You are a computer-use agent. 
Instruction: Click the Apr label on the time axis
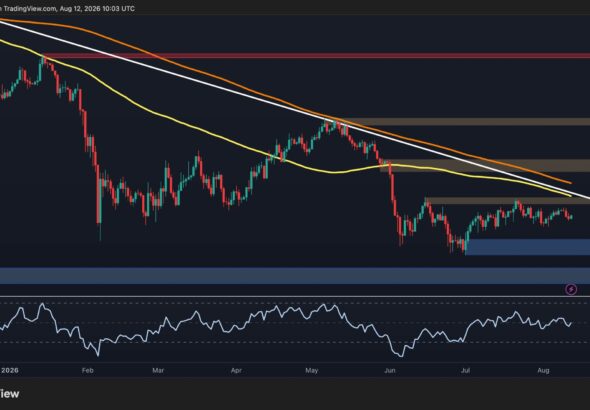coord(236,371)
